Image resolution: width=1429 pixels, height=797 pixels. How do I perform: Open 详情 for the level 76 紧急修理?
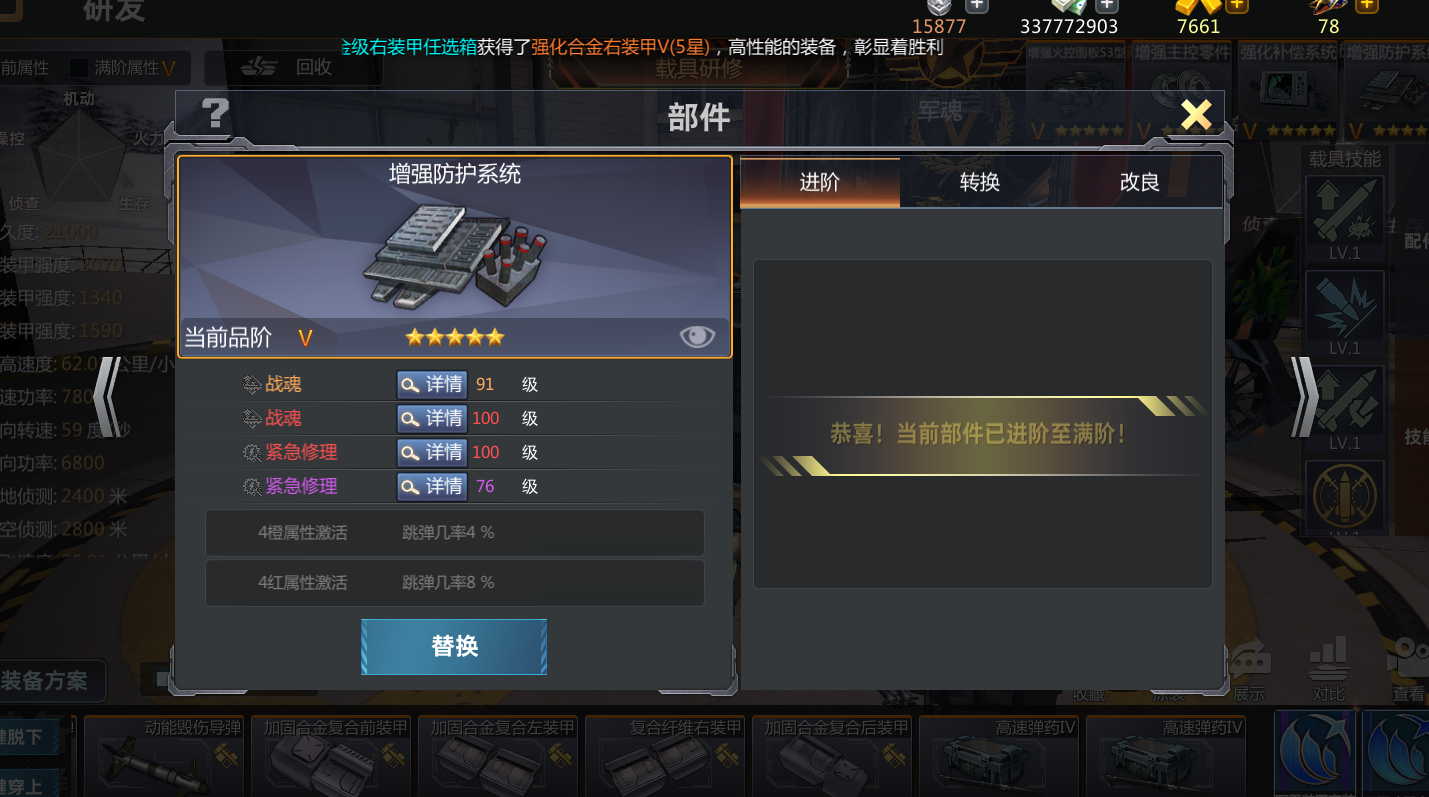tap(432, 486)
